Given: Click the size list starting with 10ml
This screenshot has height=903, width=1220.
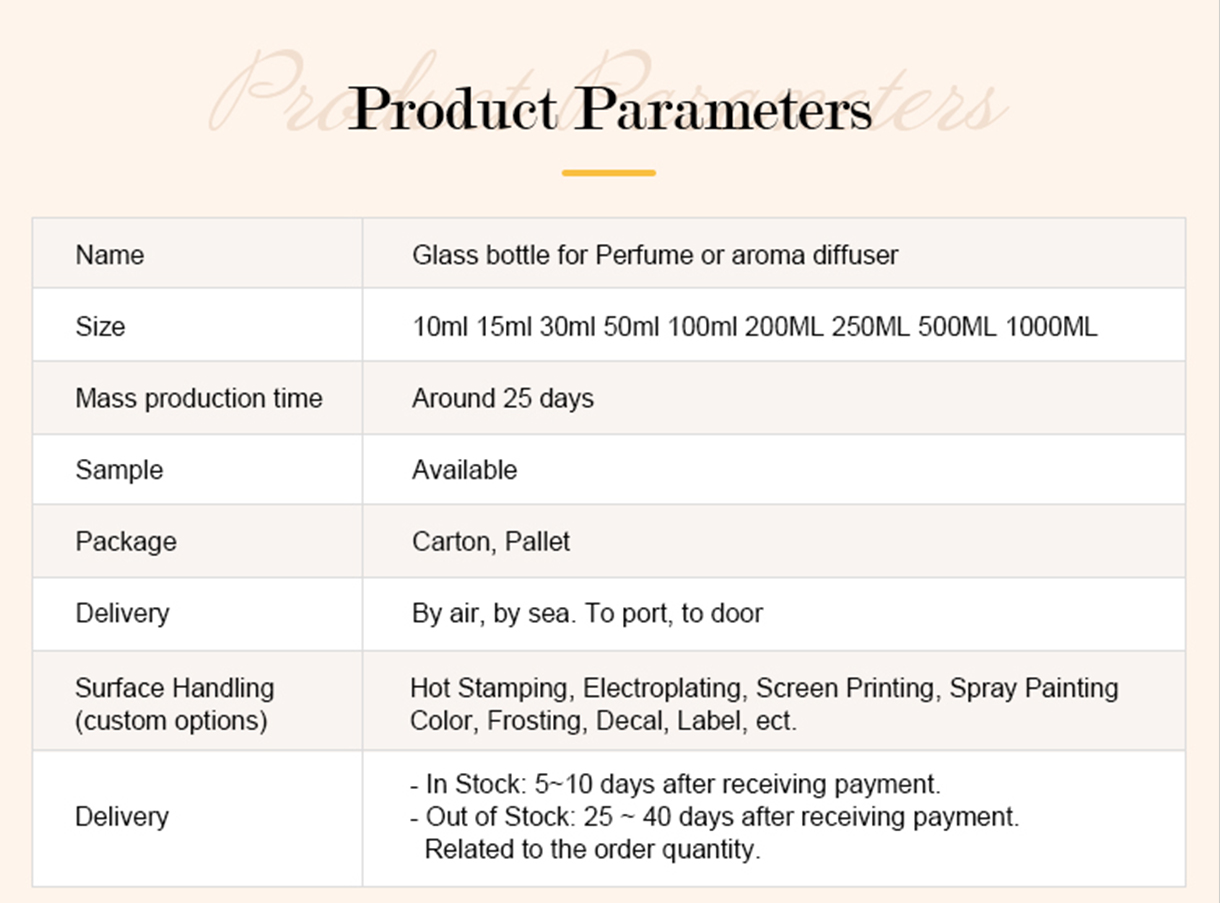Looking at the screenshot, I should [x=754, y=327].
